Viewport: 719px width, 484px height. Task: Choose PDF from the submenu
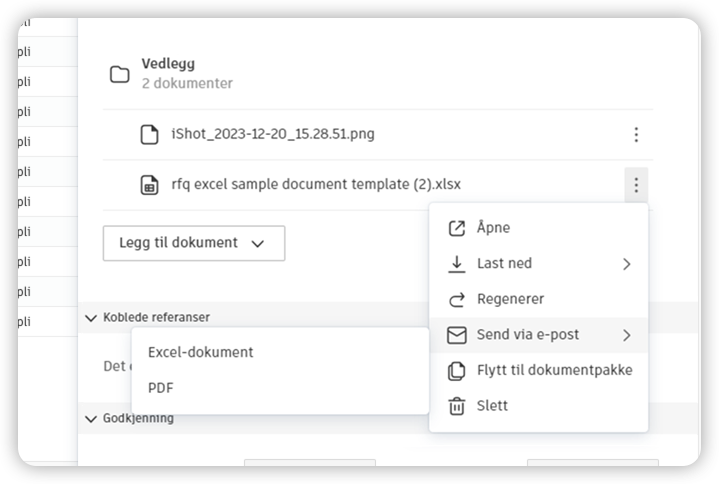click(161, 387)
